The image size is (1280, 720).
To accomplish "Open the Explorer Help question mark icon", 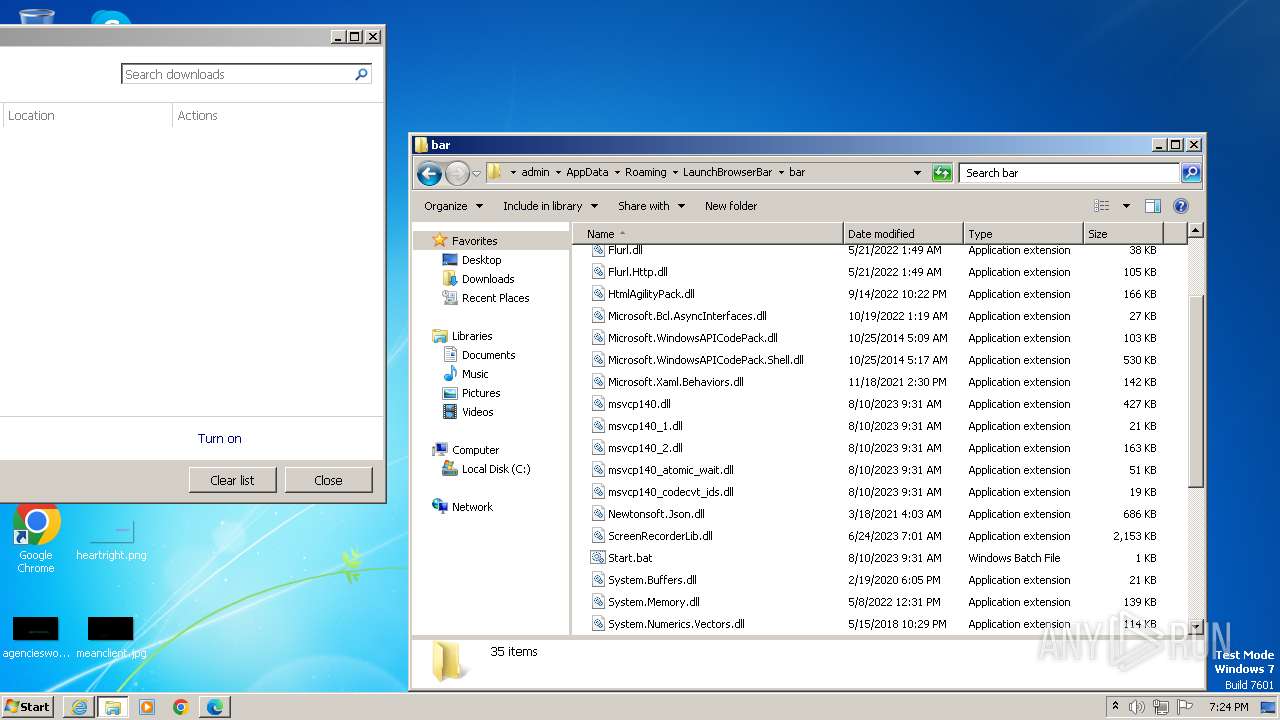I will click(1180, 206).
